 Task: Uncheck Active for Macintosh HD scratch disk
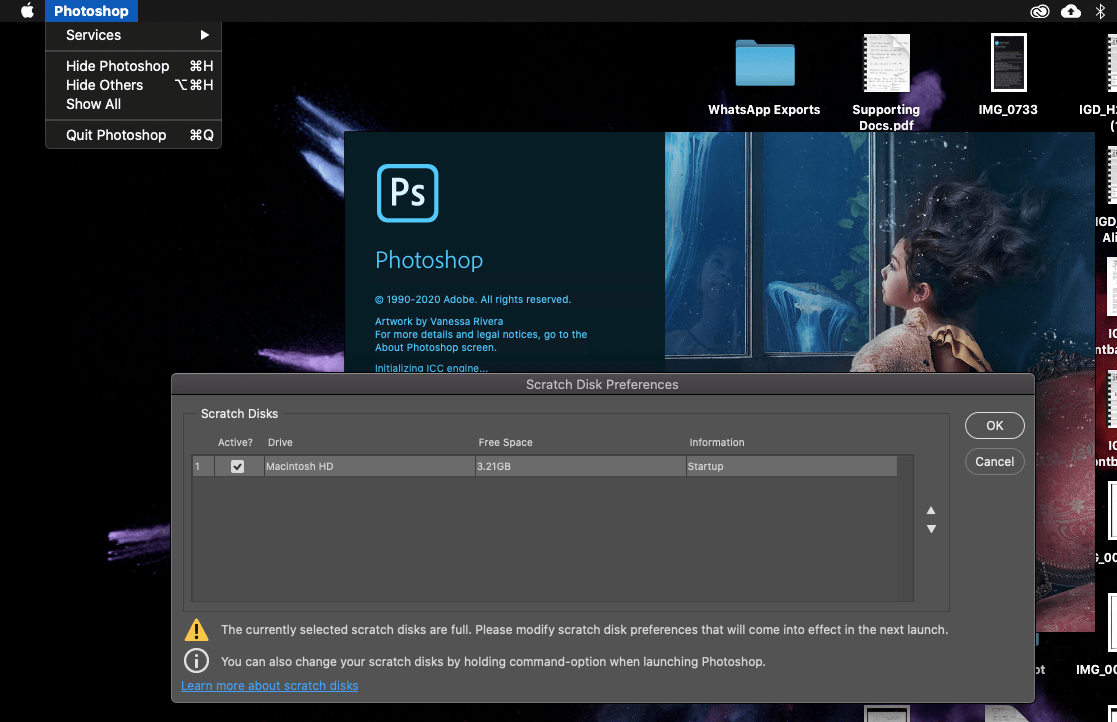[239, 465]
